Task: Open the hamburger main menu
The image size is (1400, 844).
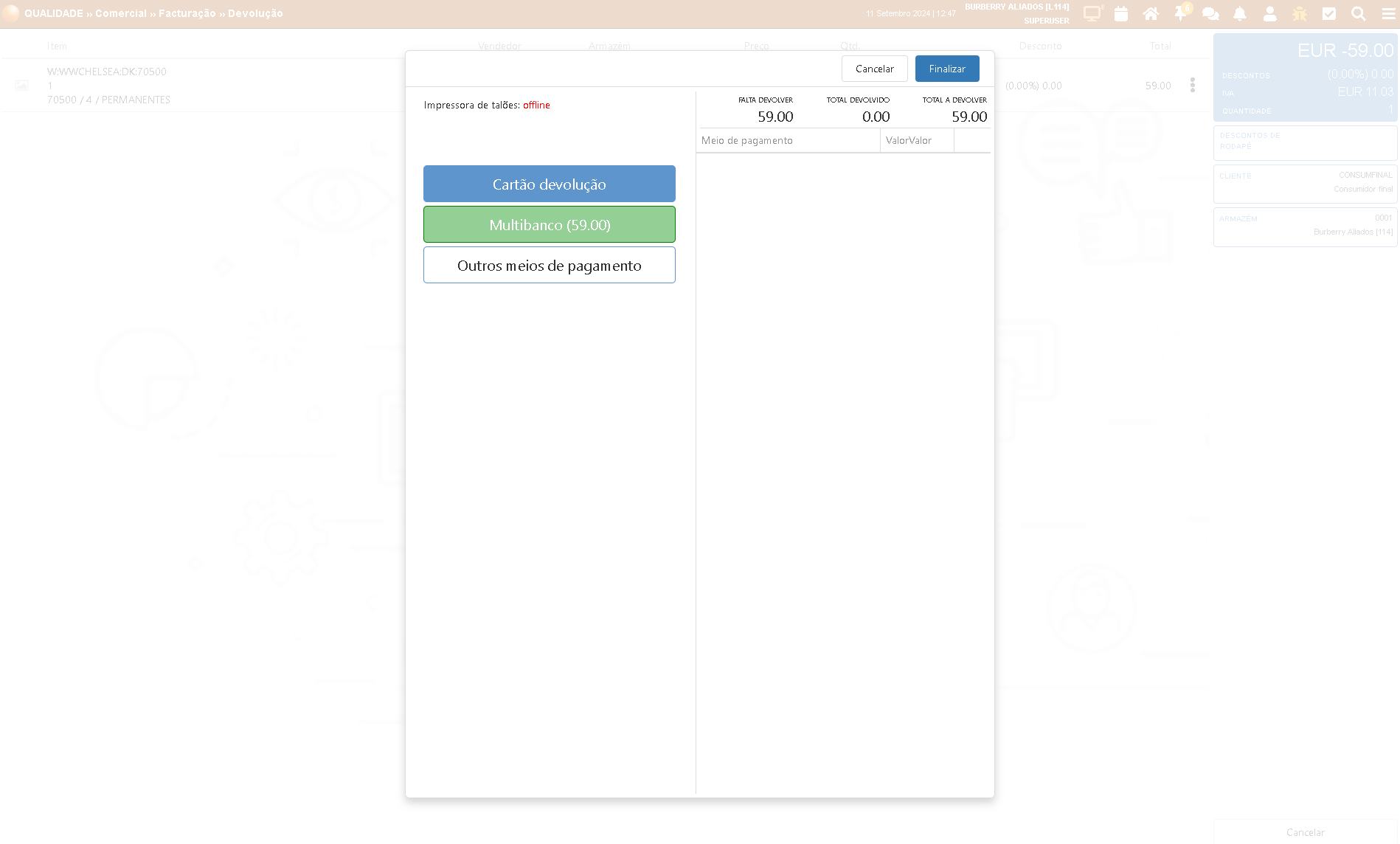Action: 1388,13
